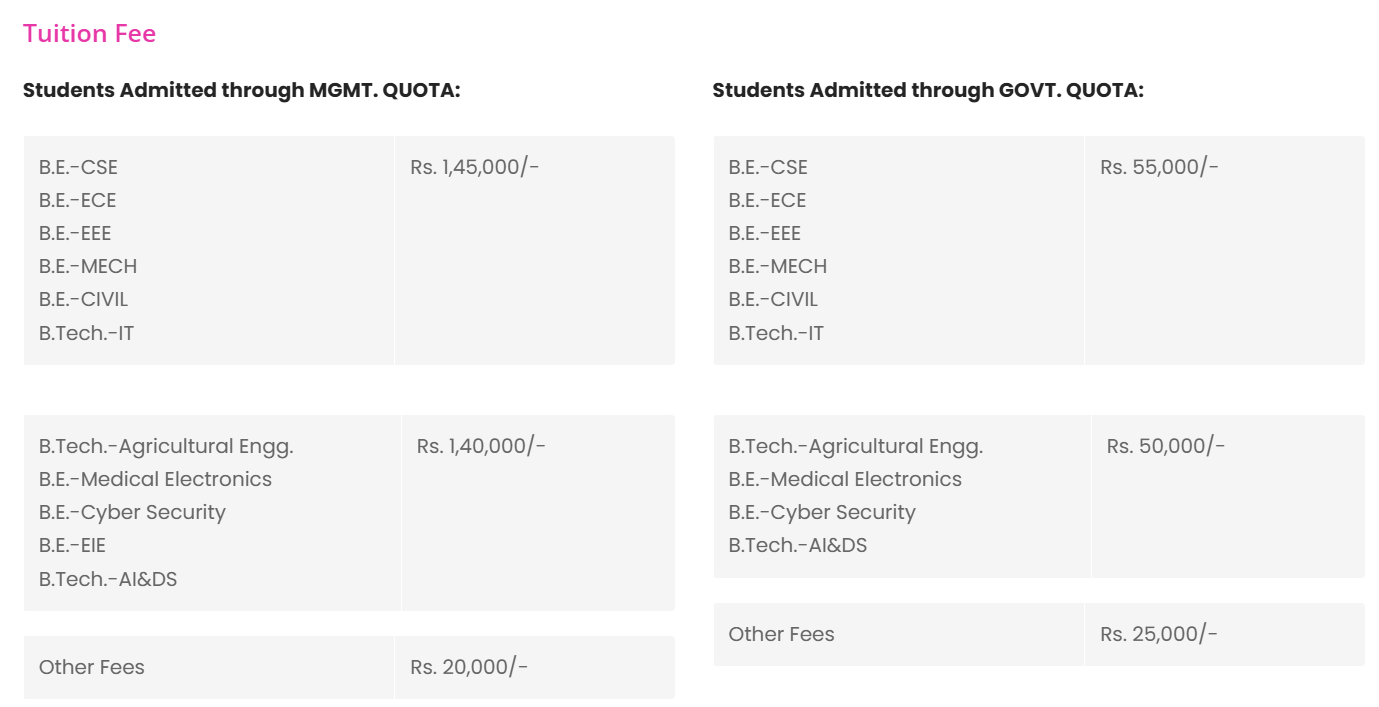Click the Rs. 1,45,000/- fee amount

tap(474, 167)
